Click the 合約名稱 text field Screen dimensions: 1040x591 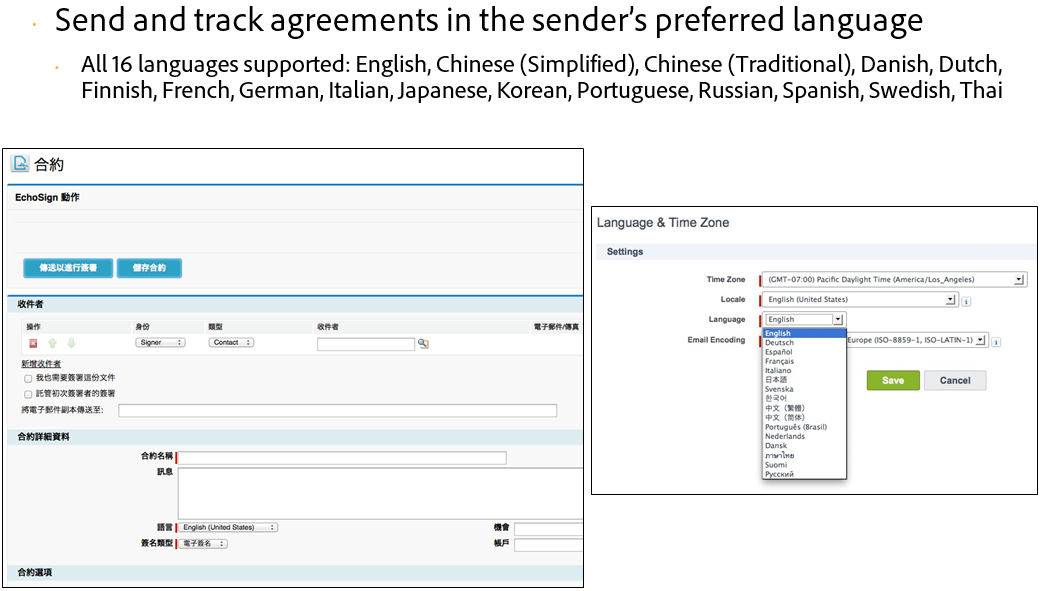(x=342, y=458)
